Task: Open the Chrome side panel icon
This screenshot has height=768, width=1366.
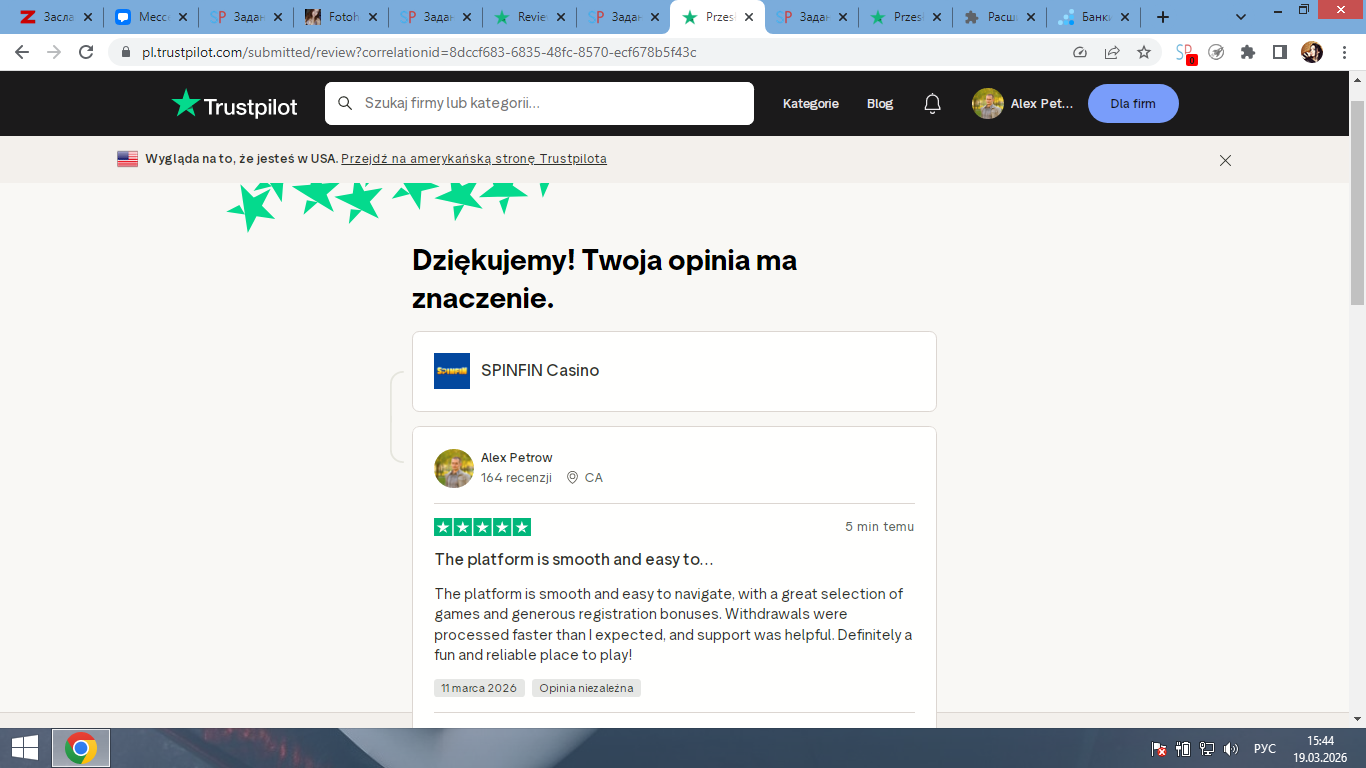Action: 1279,52
